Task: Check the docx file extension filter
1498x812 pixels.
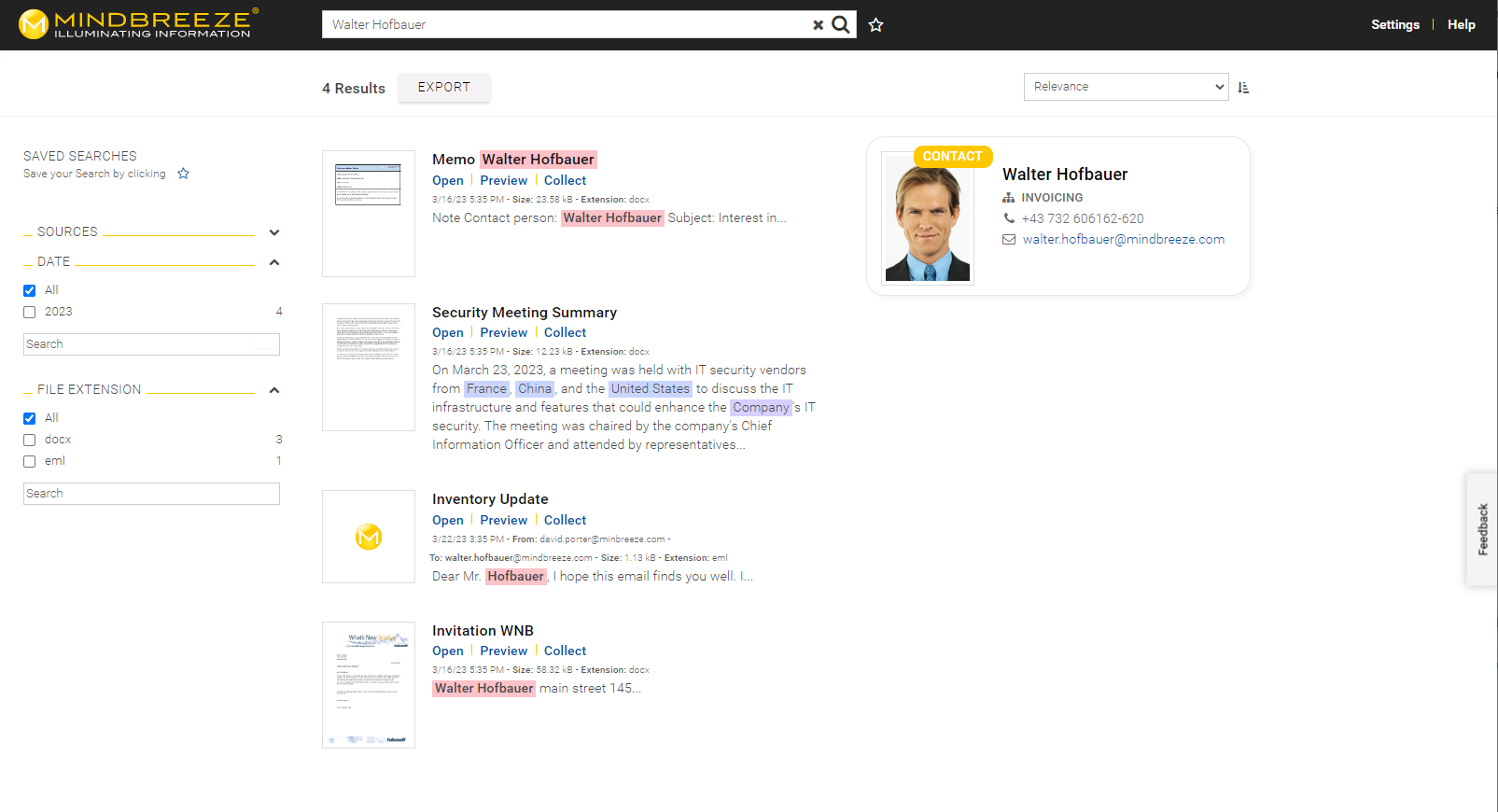Action: (x=30, y=440)
